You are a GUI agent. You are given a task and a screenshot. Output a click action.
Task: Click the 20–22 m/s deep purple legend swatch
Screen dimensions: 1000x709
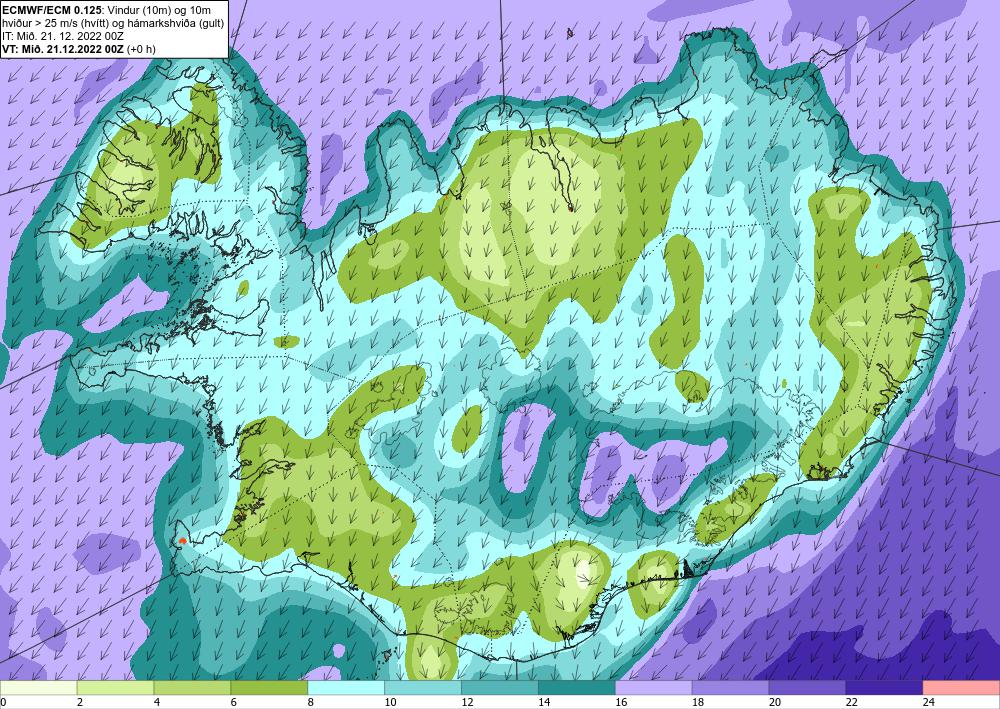(x=807, y=689)
